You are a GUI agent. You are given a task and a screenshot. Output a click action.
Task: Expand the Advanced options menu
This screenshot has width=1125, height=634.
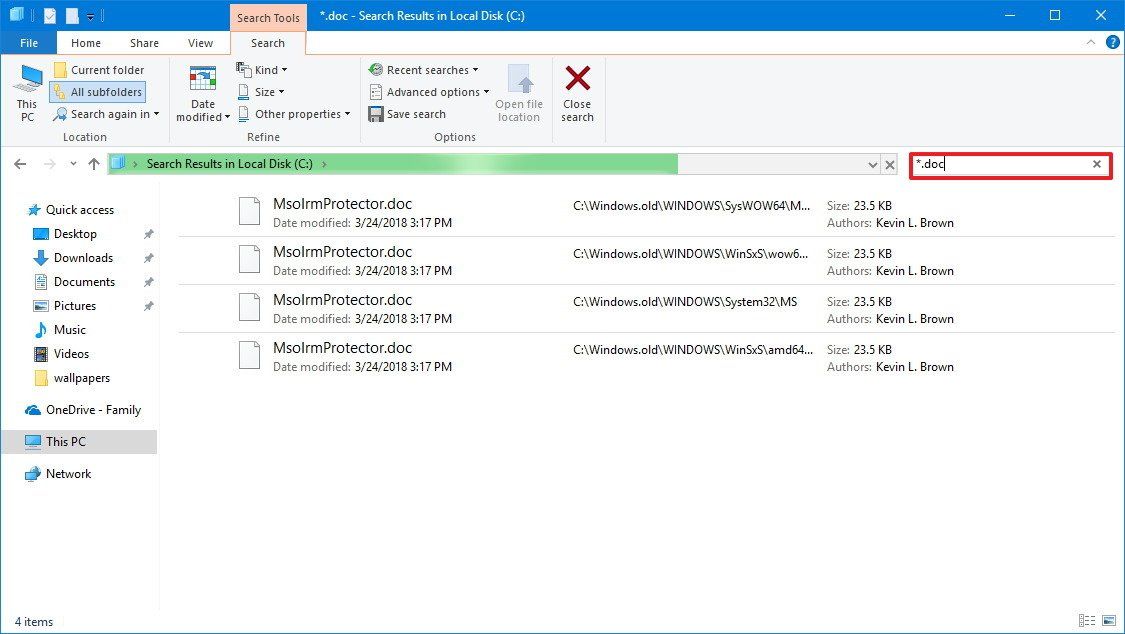(428, 91)
